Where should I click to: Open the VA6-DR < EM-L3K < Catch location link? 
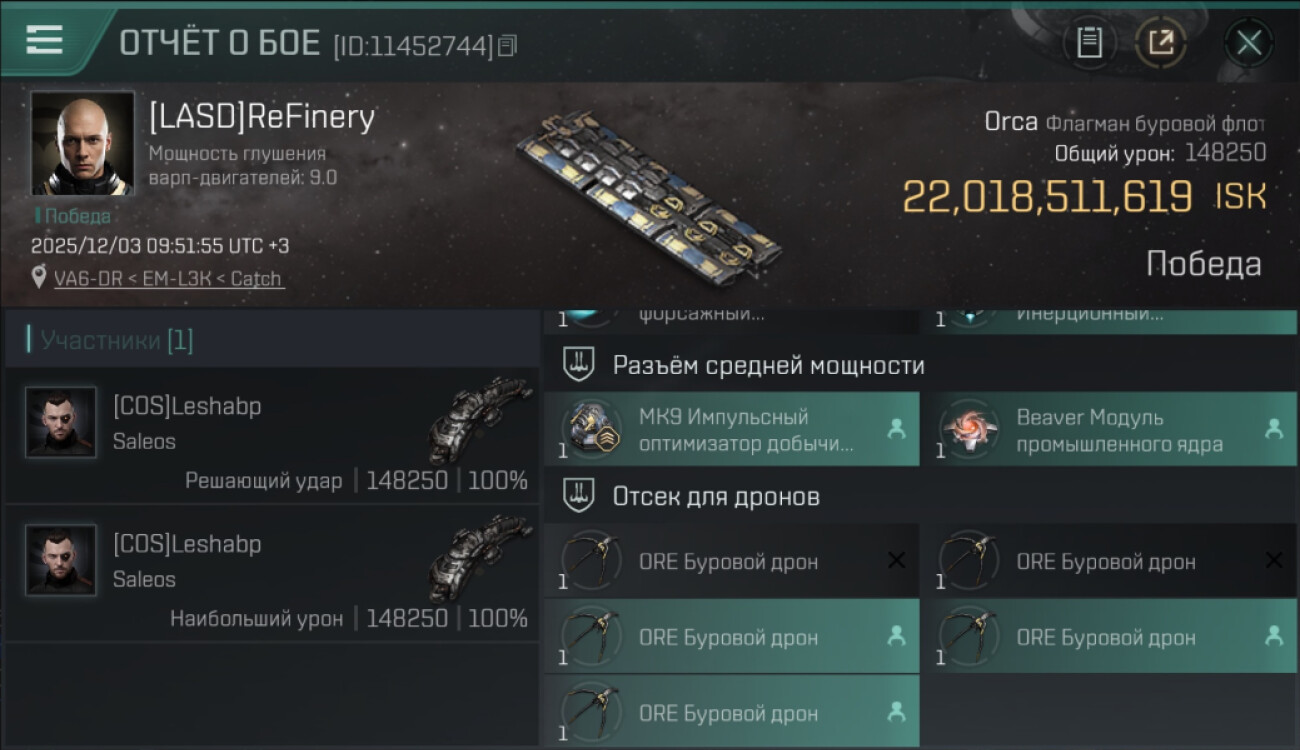coord(169,278)
